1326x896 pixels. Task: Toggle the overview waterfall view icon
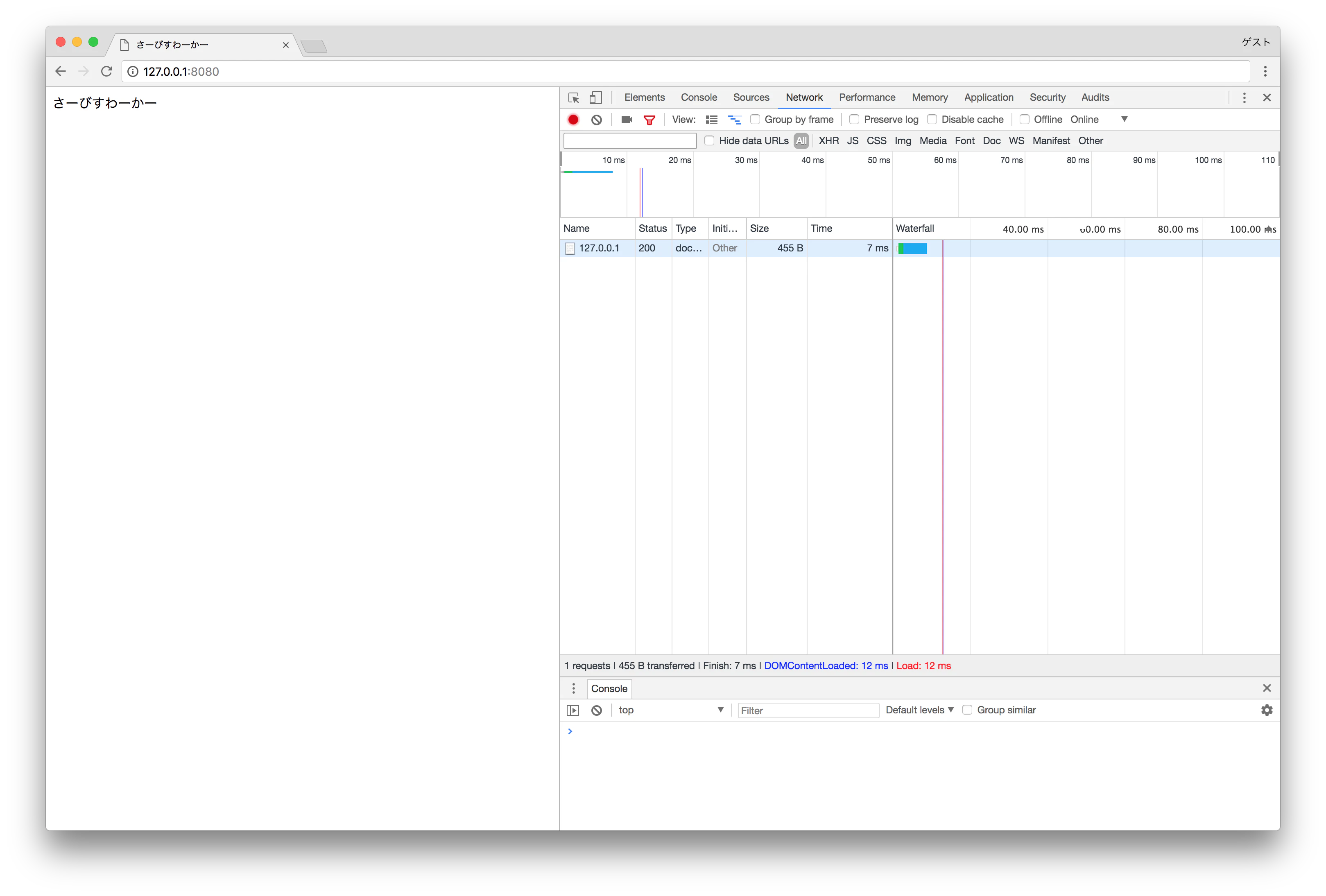click(734, 119)
